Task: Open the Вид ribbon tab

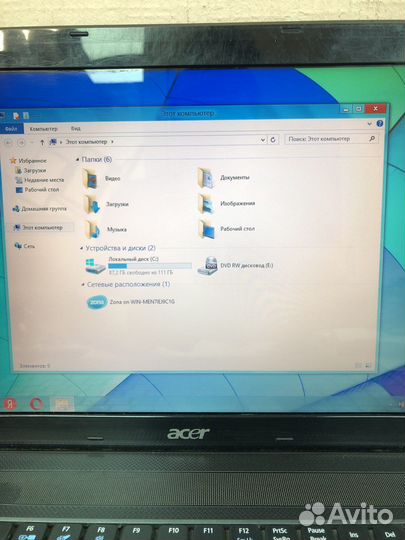Action: click(x=76, y=128)
